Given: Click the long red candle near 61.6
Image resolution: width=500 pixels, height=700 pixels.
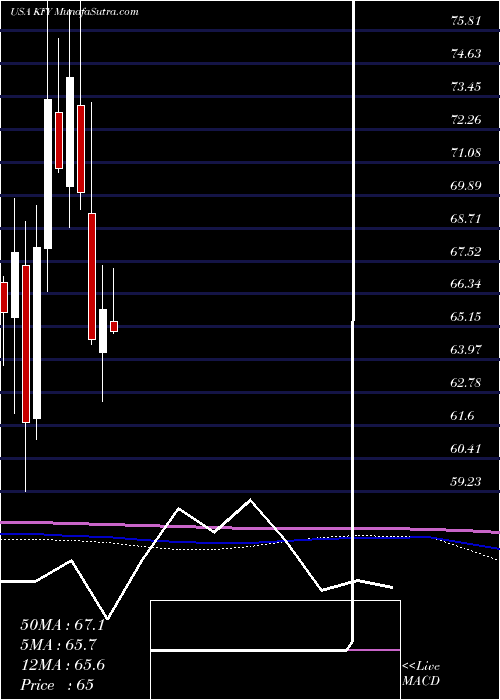Looking at the screenshot, I should coord(26,344).
